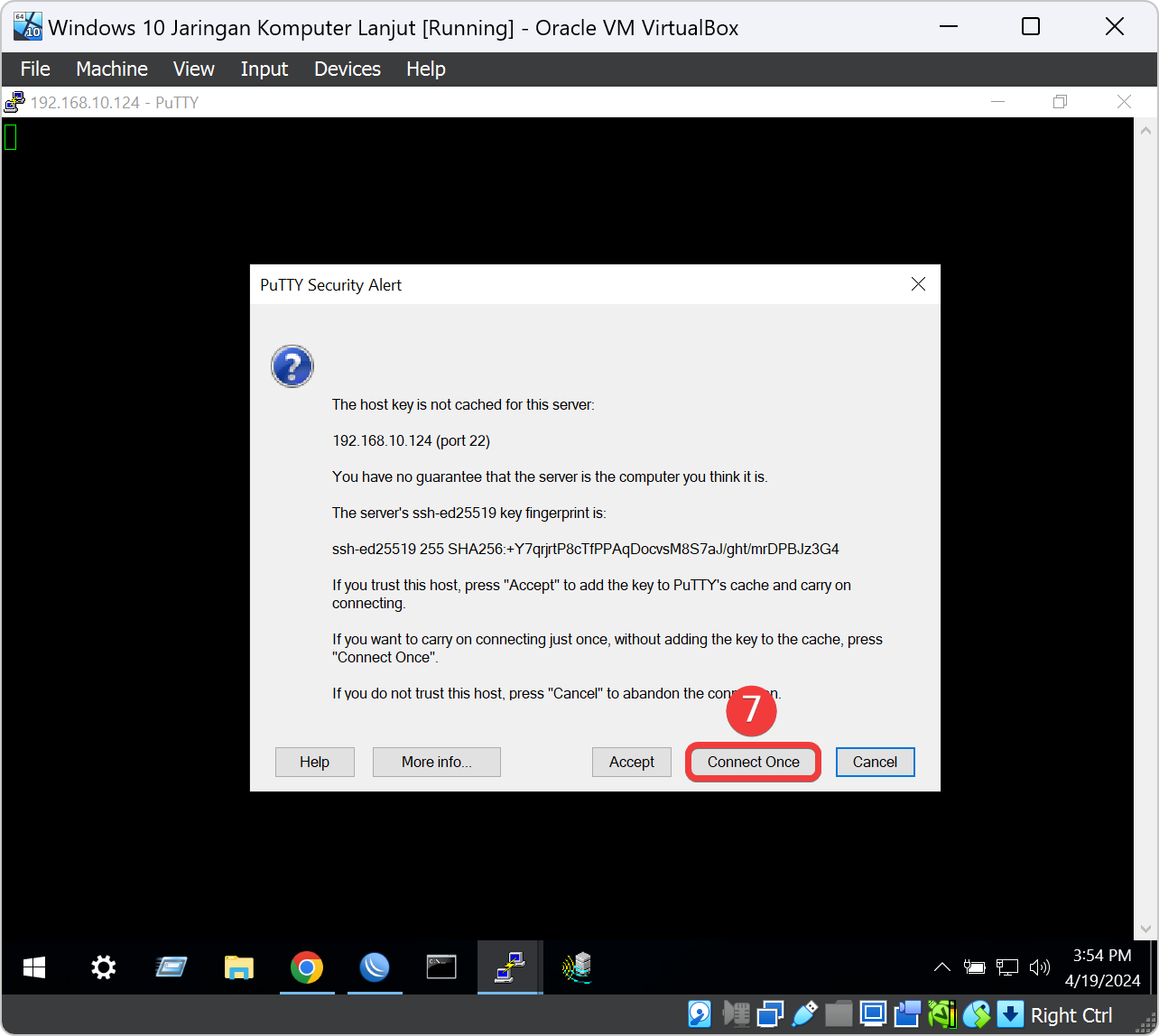Click the VirtualBox CPU status icon
Viewport: 1159px width, 1036px height.
click(941, 1014)
